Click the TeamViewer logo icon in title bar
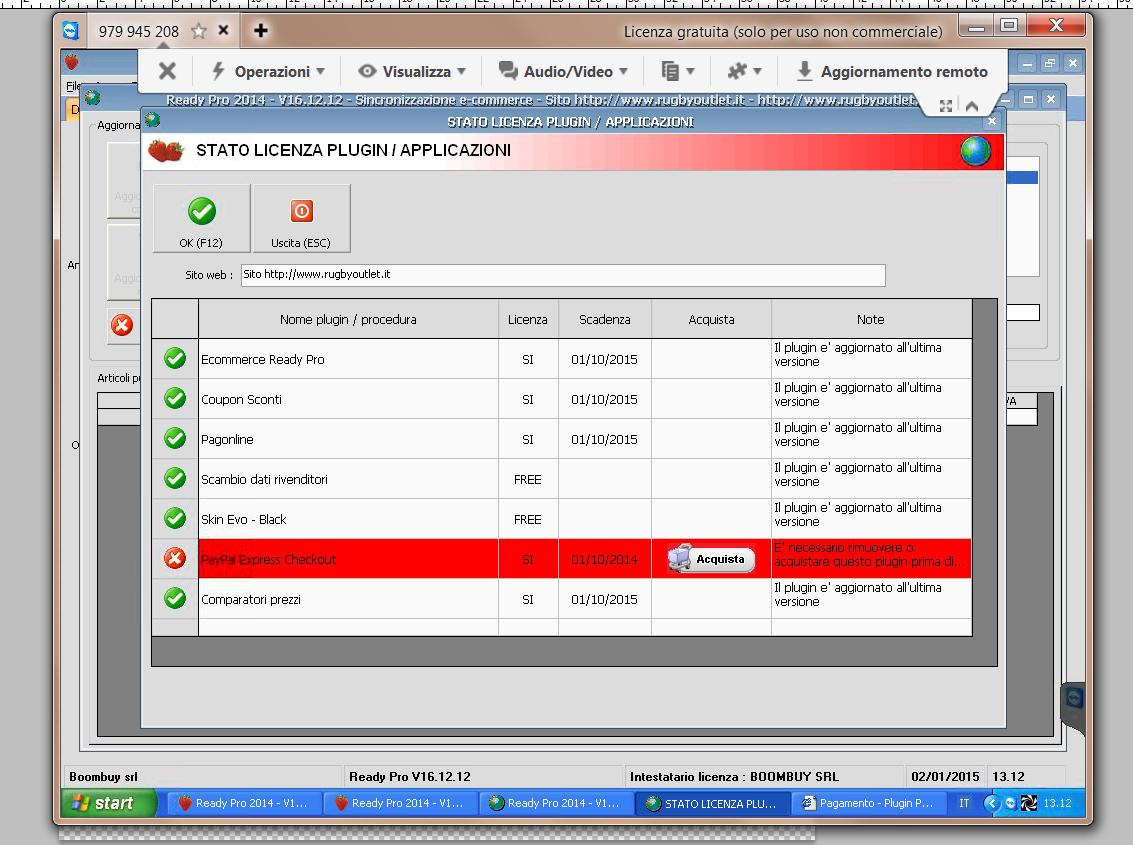 [70, 30]
